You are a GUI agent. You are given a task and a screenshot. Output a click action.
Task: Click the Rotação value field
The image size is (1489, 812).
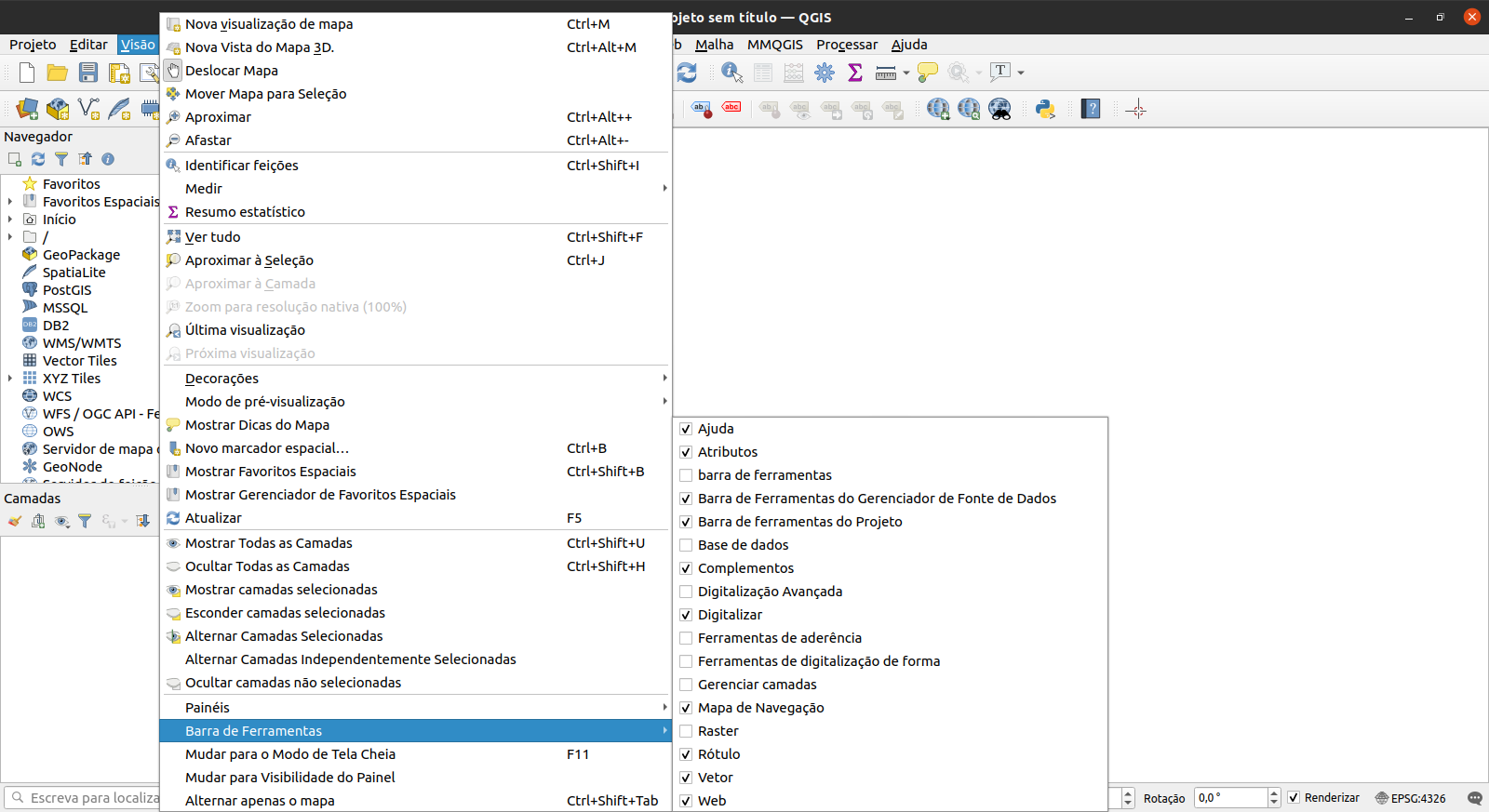[x=1230, y=798]
